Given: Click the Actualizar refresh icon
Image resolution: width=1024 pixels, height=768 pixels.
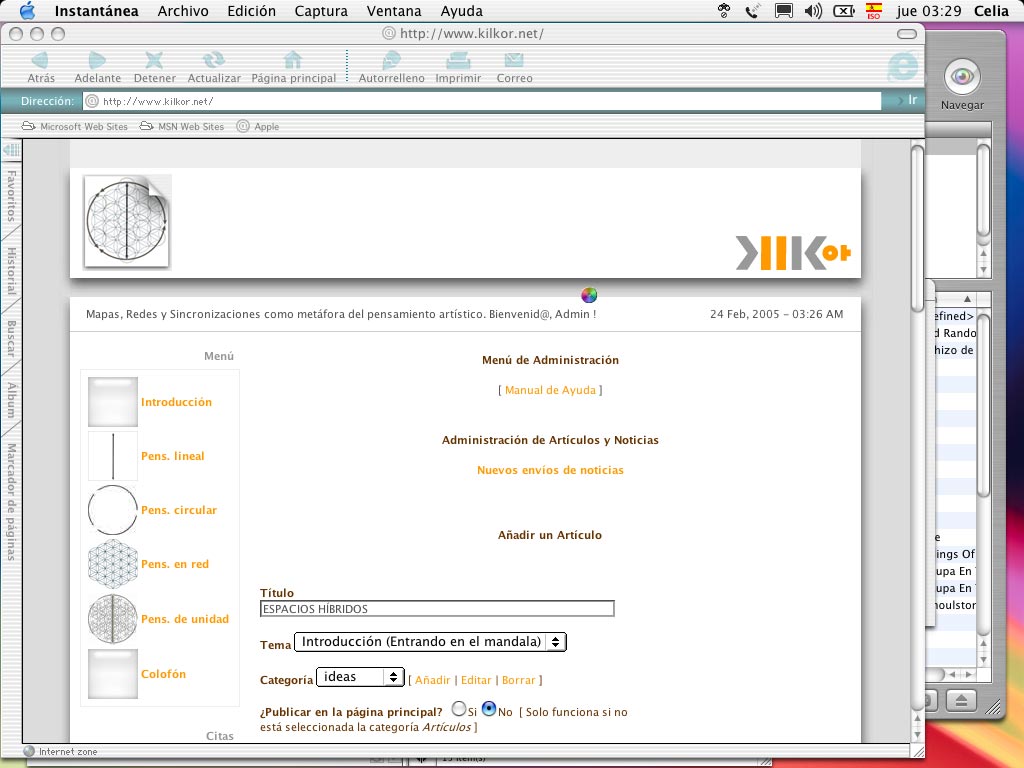Looking at the screenshot, I should pos(214,61).
